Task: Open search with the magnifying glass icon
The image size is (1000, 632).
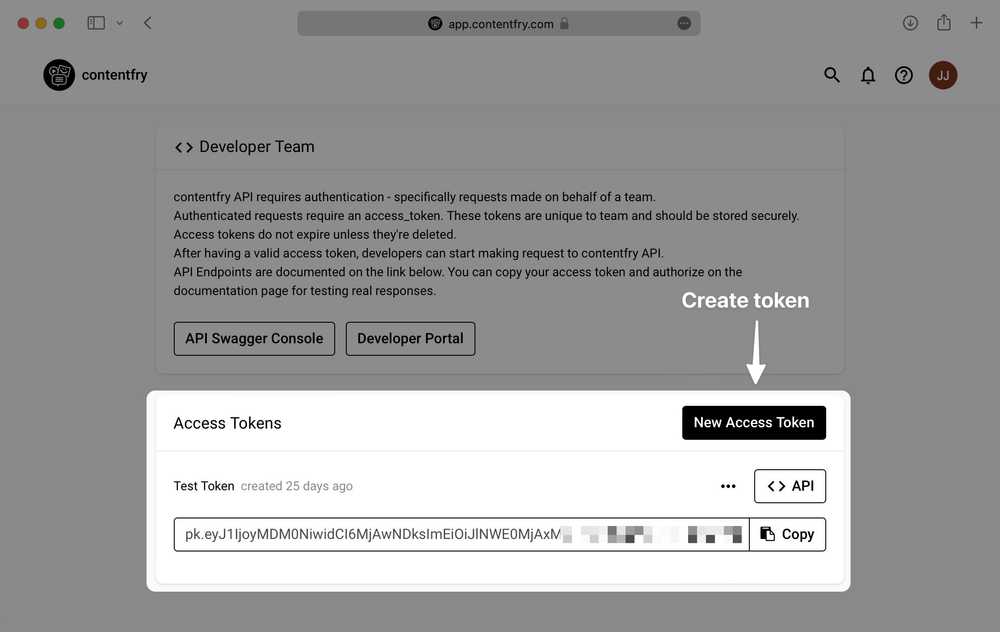Action: [x=831, y=74]
